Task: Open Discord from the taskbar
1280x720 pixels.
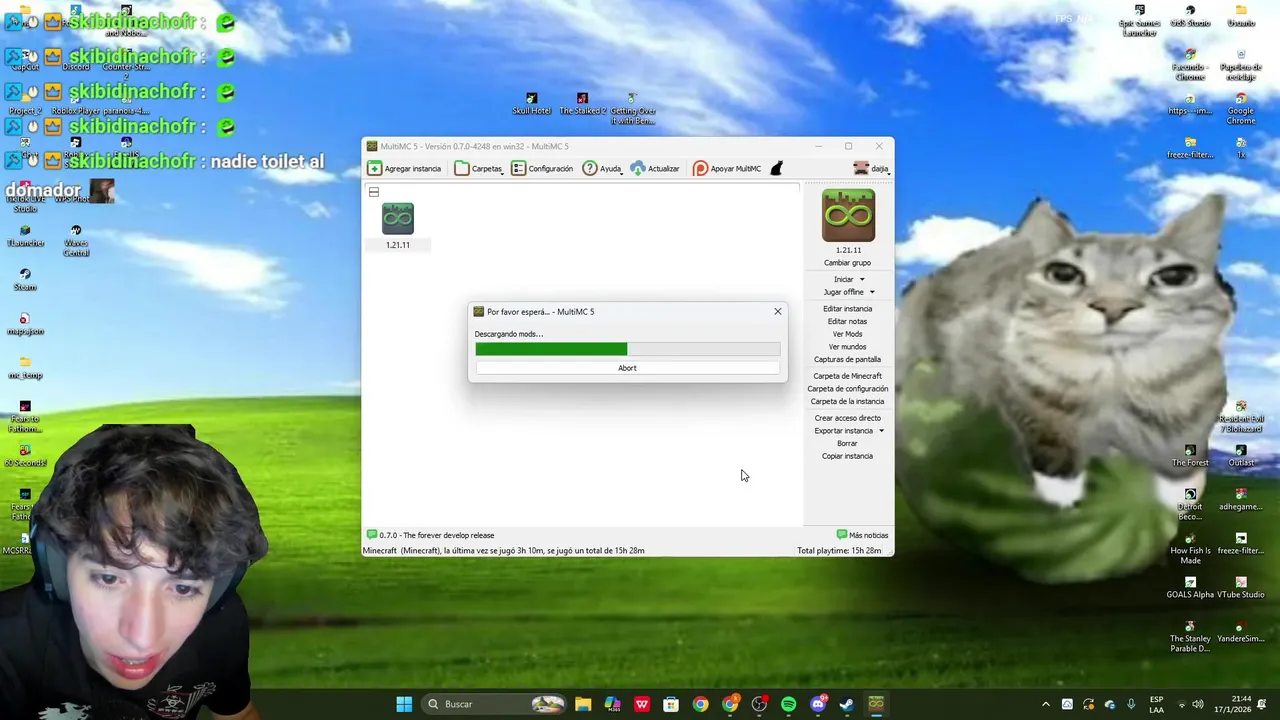Action: pyautogui.click(x=818, y=704)
